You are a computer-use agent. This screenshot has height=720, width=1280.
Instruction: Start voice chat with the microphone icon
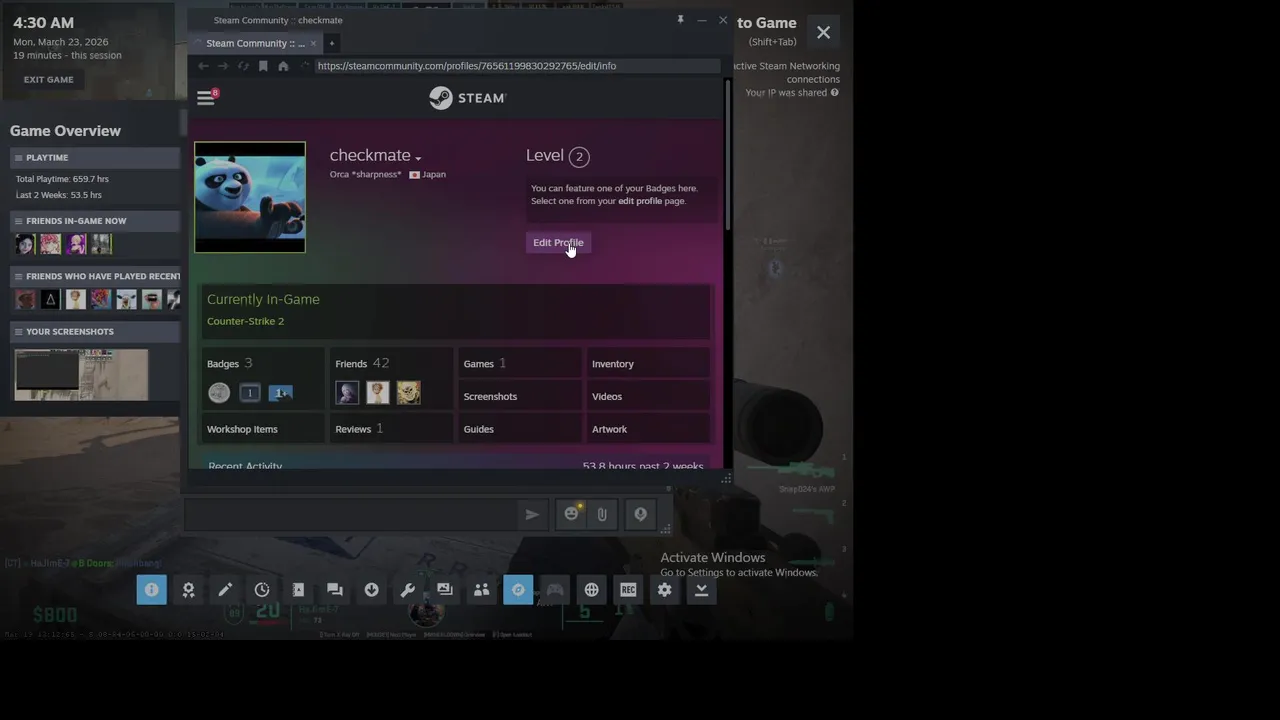click(x=640, y=514)
